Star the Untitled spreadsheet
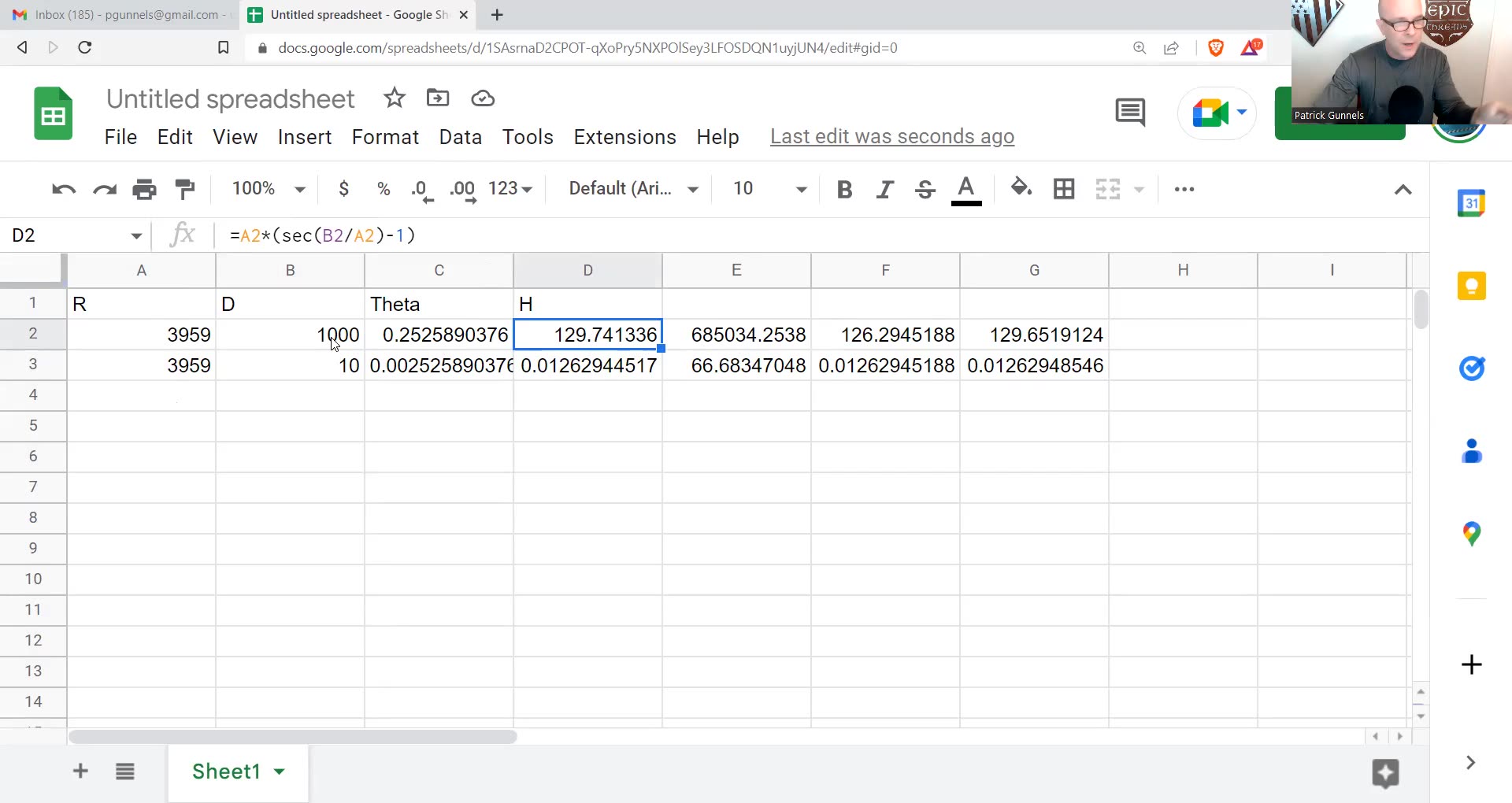Viewport: 1512px width, 803px height. click(x=395, y=98)
